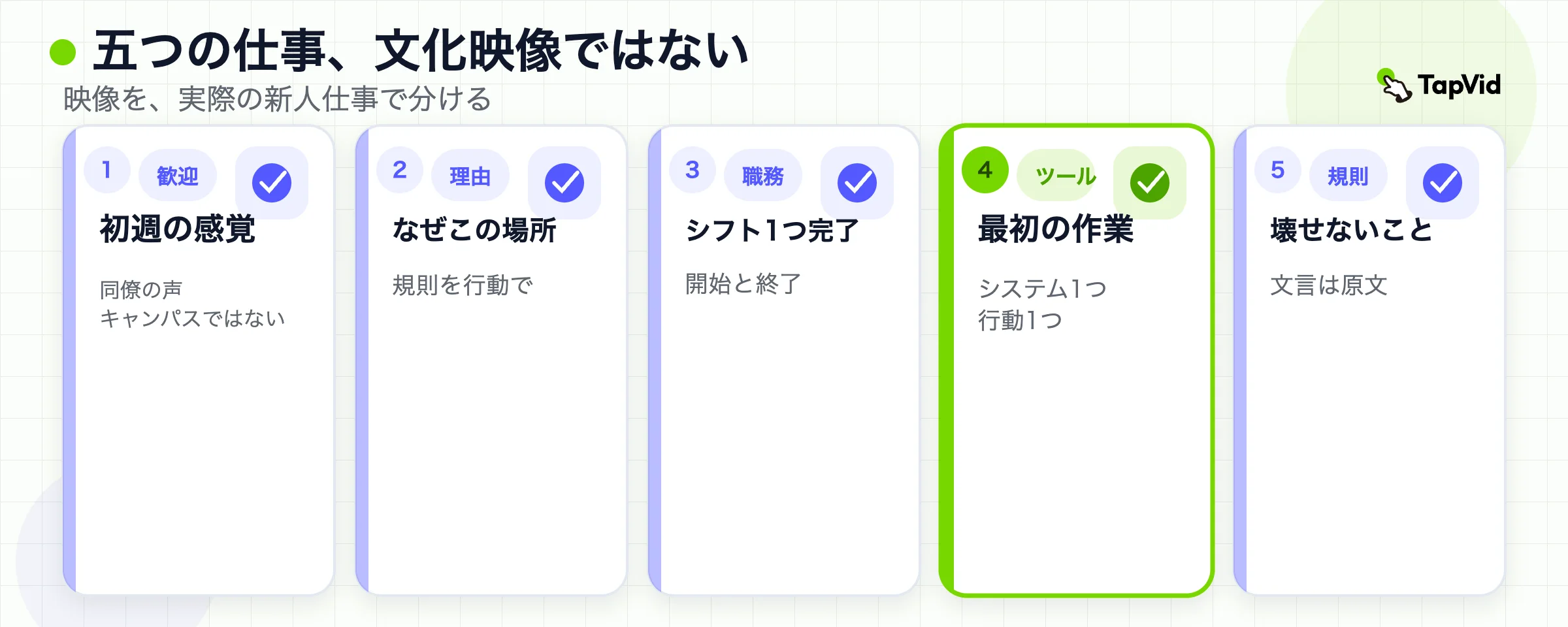Image resolution: width=1568 pixels, height=627 pixels.
Task: Click the 職務 tag pill
Action: click(x=763, y=176)
